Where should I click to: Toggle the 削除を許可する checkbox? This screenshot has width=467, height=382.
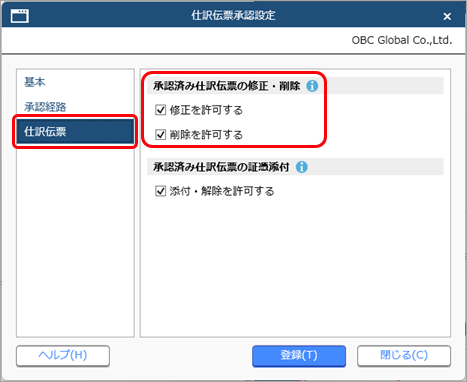pyautogui.click(x=161, y=135)
